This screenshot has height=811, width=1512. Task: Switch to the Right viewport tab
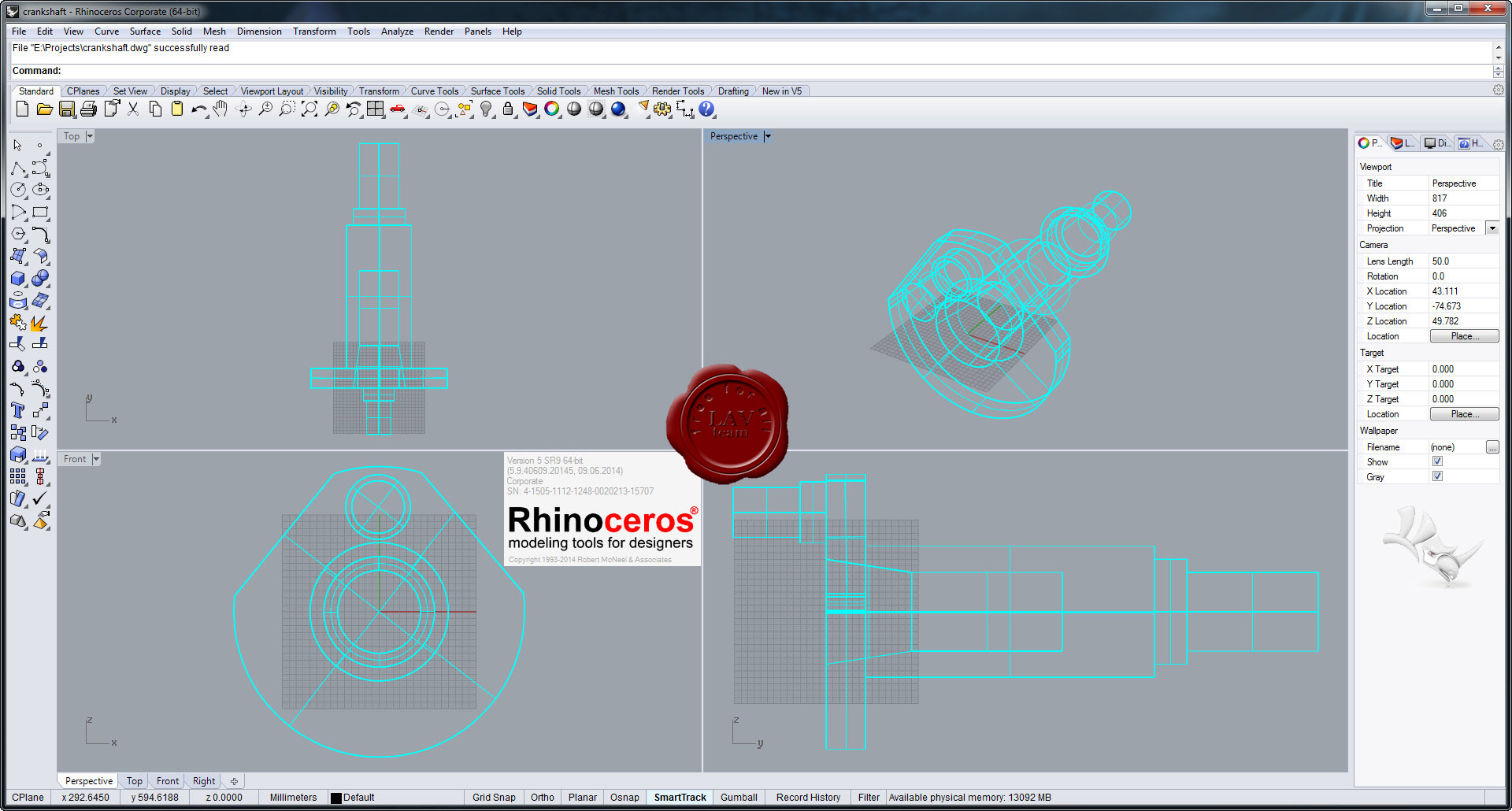[x=204, y=781]
